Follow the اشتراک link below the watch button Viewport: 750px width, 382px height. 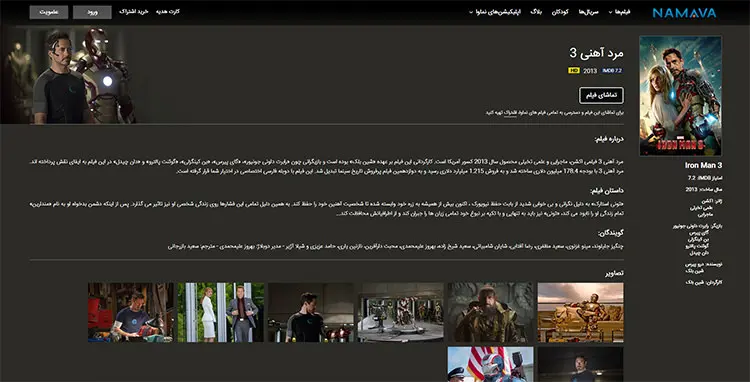(511, 113)
